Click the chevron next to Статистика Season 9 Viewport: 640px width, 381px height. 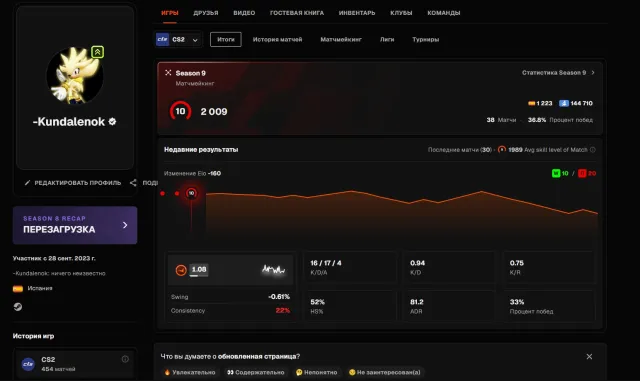(x=593, y=73)
